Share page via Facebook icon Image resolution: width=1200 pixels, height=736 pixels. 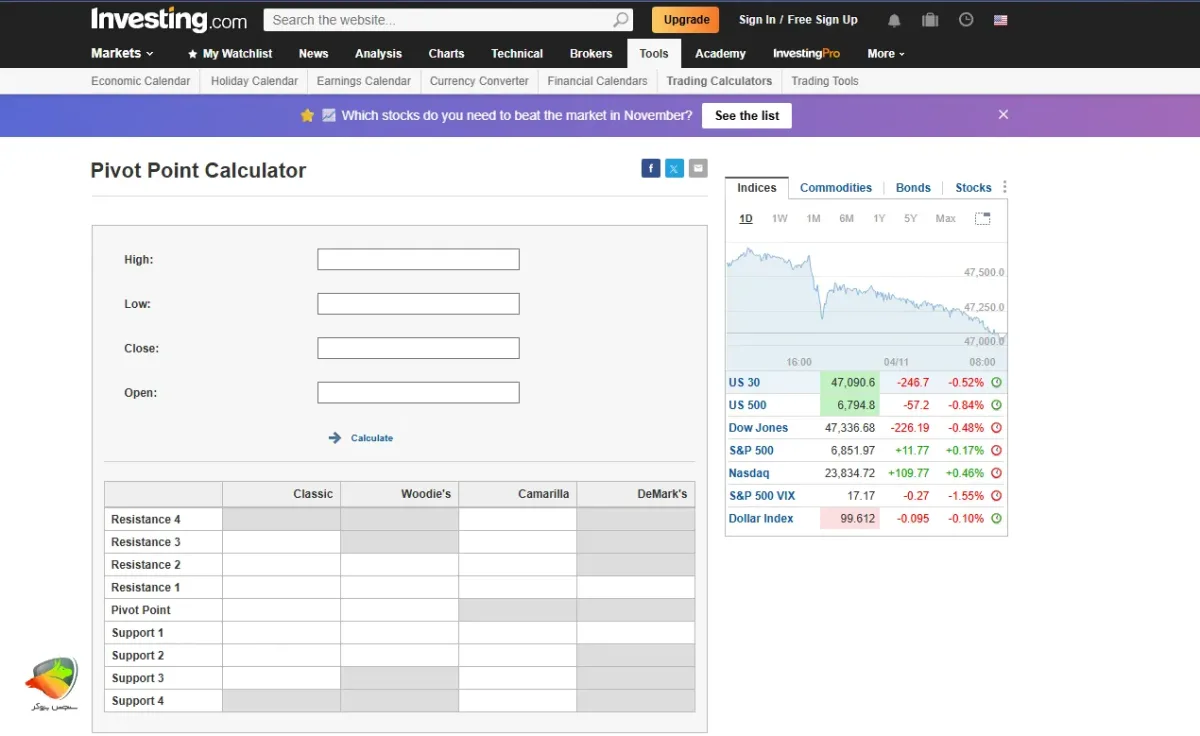(x=651, y=168)
